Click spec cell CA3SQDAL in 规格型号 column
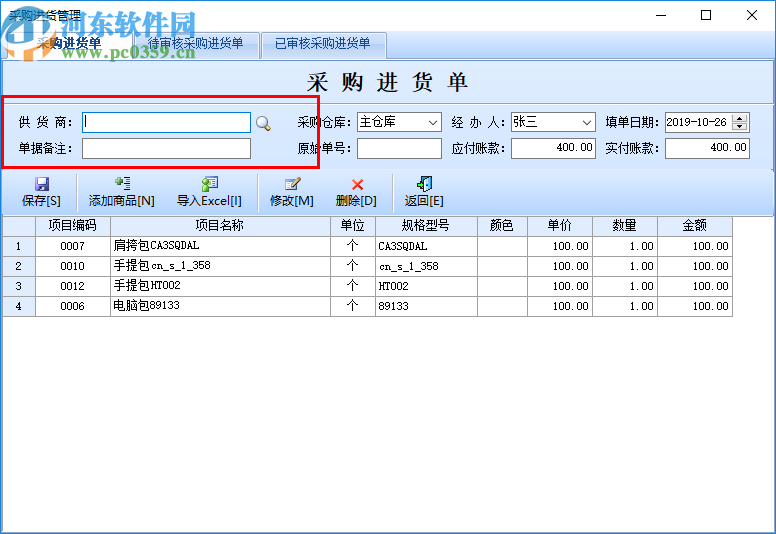The height and width of the screenshot is (534, 776). (426, 246)
